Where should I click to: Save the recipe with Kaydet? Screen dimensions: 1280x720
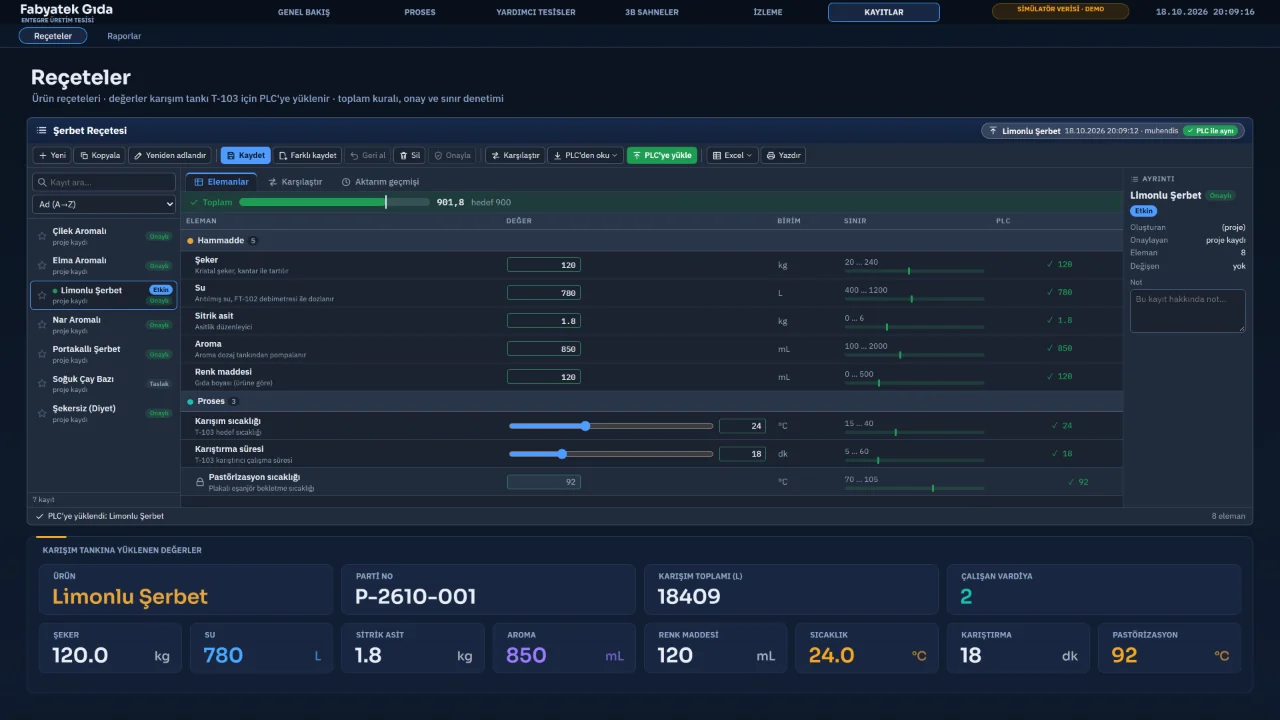coord(245,155)
